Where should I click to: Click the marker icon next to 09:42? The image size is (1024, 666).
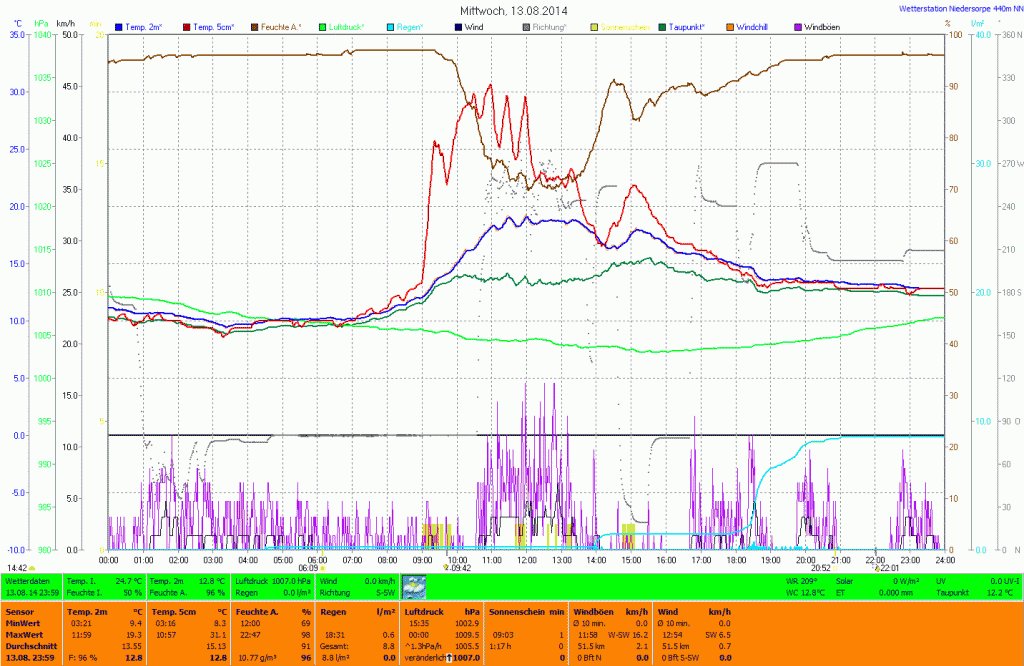pos(446,567)
